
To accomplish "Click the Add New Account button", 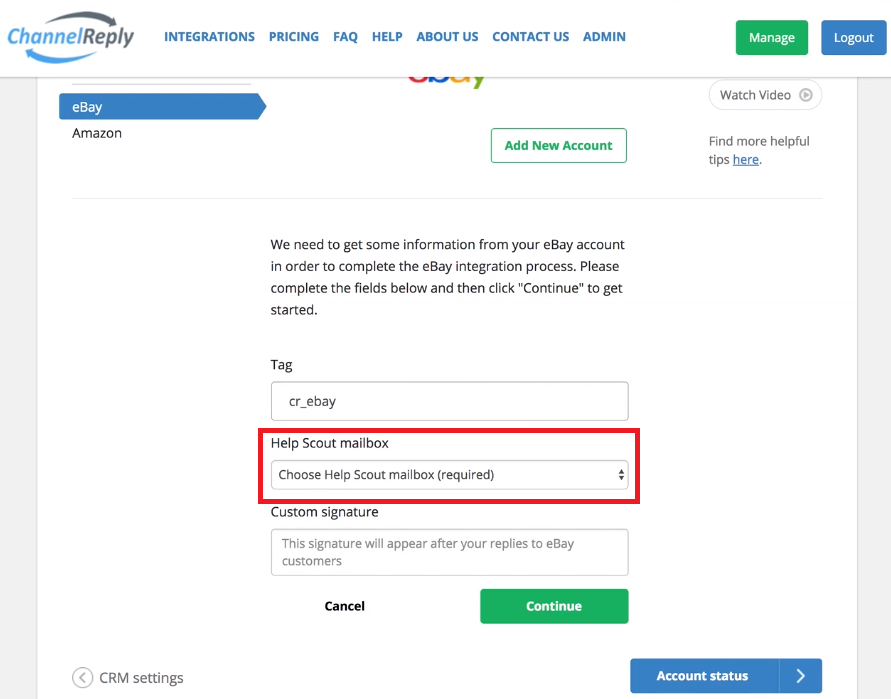I will coord(559,145).
